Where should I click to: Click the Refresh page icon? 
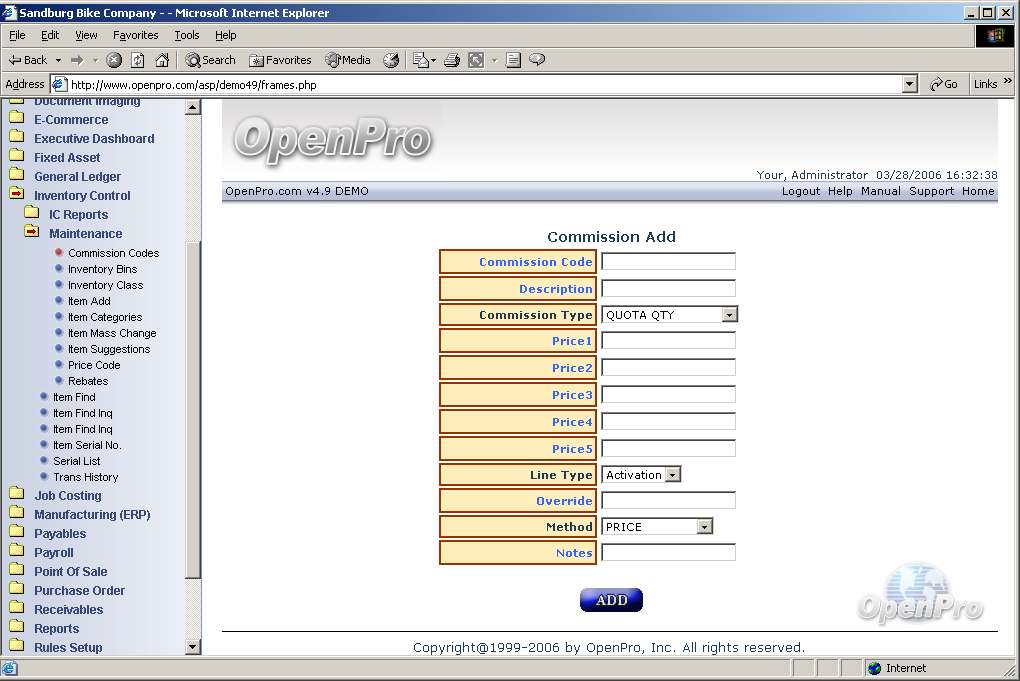(138, 60)
